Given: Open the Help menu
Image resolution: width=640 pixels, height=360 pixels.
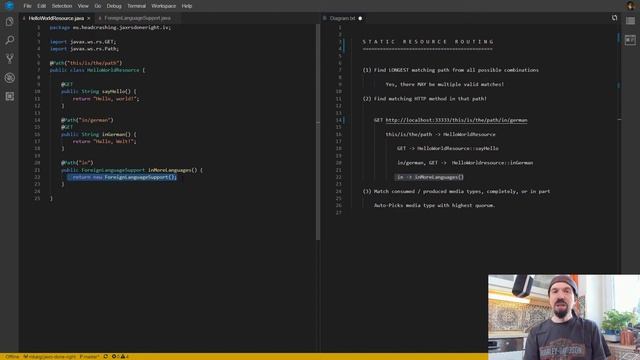Looking at the screenshot, I should [x=187, y=6].
